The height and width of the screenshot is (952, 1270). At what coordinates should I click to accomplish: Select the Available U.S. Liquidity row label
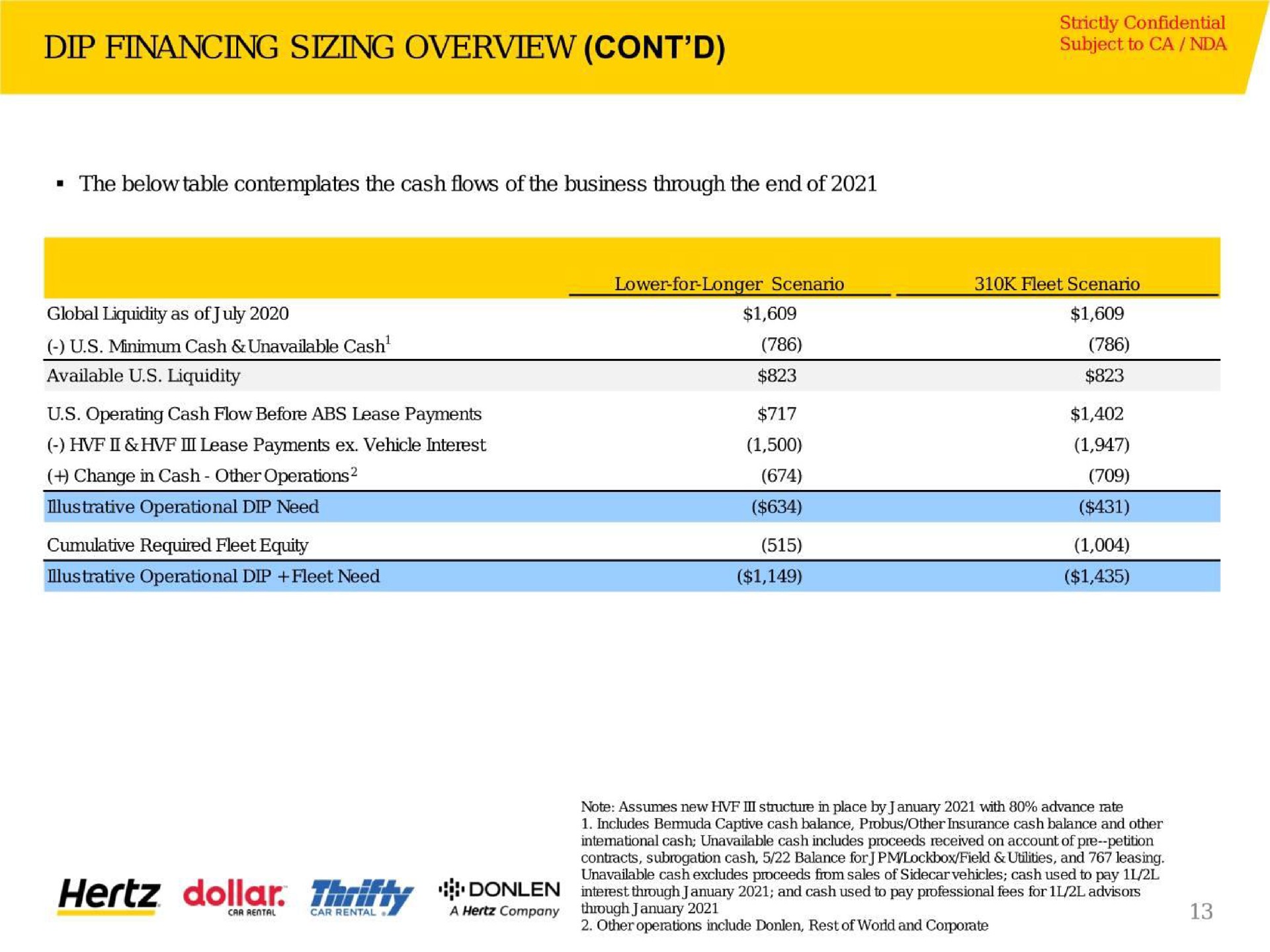[143, 376]
